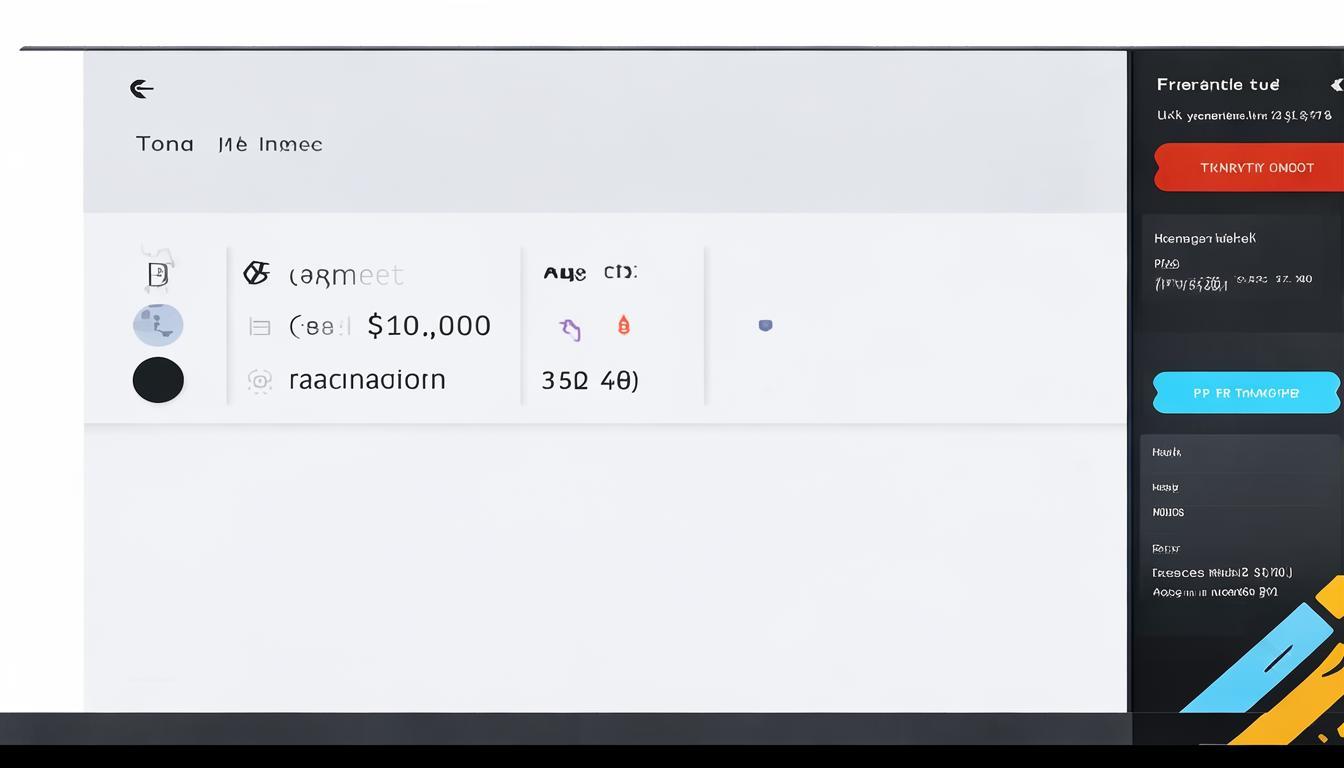Click the document icon above the blue avatar
The width and height of the screenshot is (1344, 768).
tap(158, 274)
